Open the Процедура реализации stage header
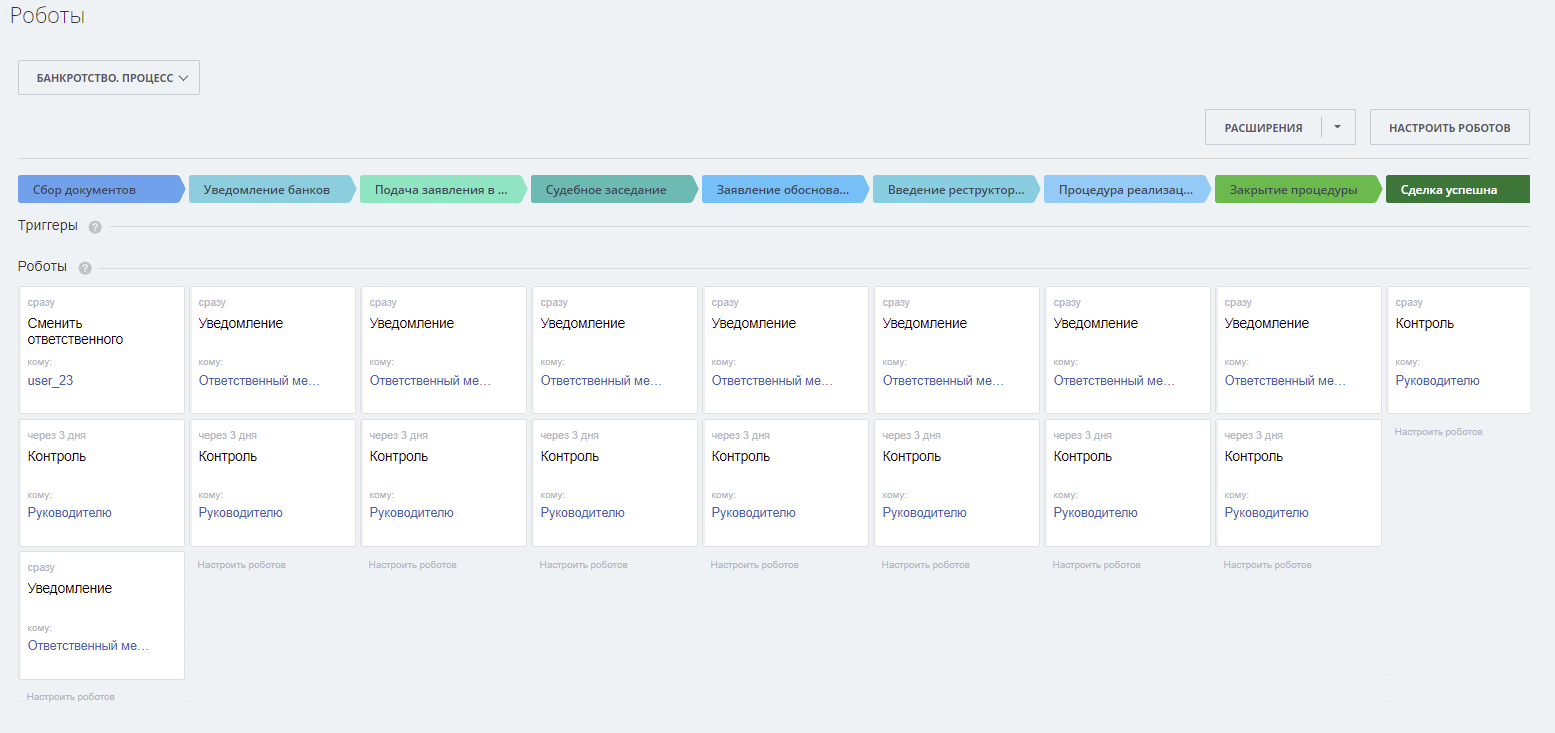Viewport: 1555px width, 733px height. [x=1124, y=189]
